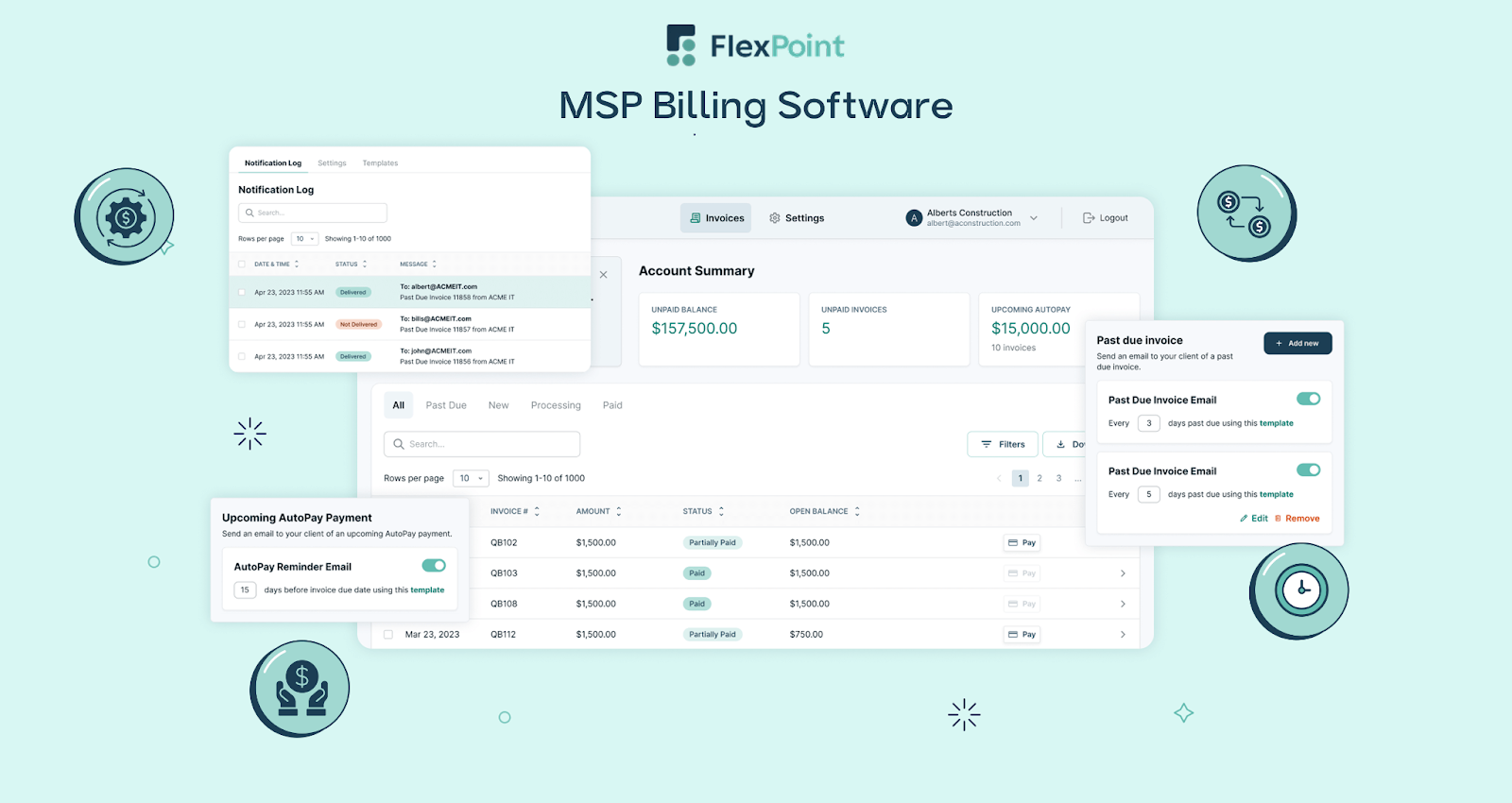The width and height of the screenshot is (1512, 803).
Task: Open template link in AutoPay Reminder Email
Action: click(x=427, y=590)
